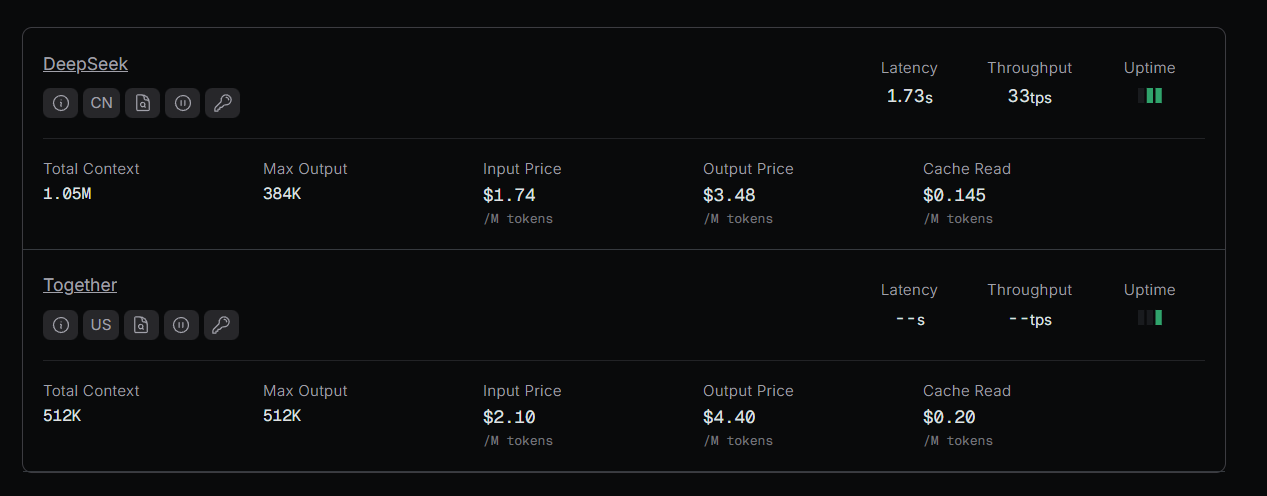Screen dimensions: 1267x496
Task: Click DeepSeek's document search icon
Action: click(142, 103)
